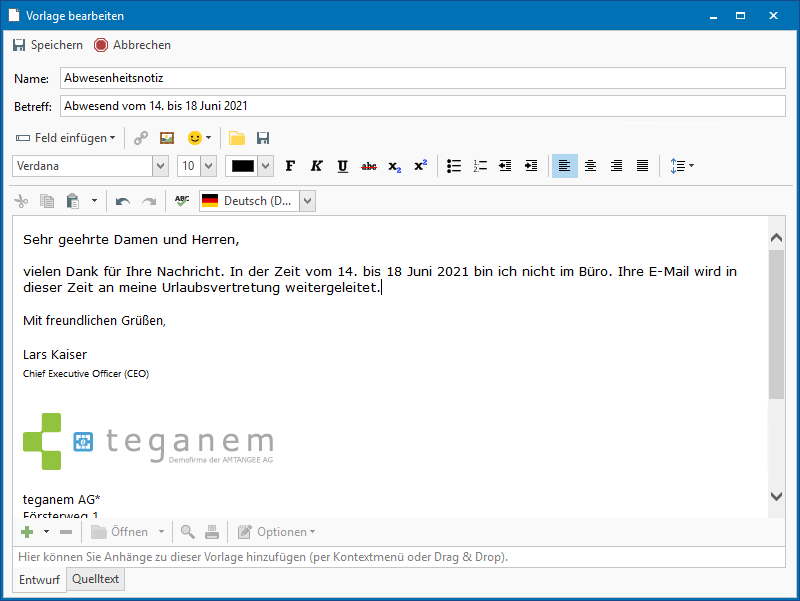Insert a bulleted list
This screenshot has width=800, height=601.
454,166
